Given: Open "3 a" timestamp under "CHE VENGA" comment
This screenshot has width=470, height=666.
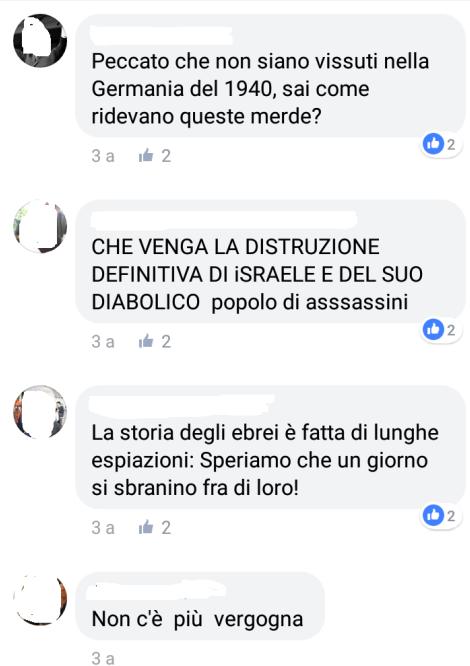Looking at the screenshot, I should [103, 341].
